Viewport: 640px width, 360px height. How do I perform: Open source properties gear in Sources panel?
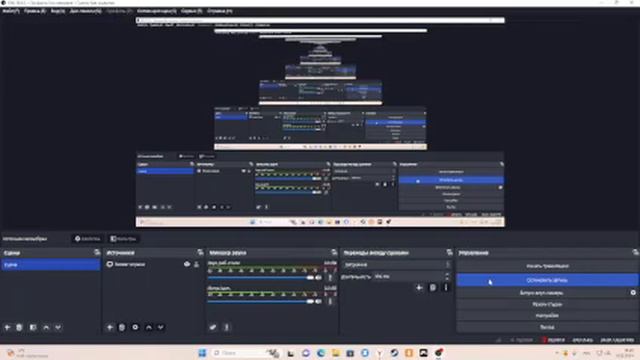point(135,327)
